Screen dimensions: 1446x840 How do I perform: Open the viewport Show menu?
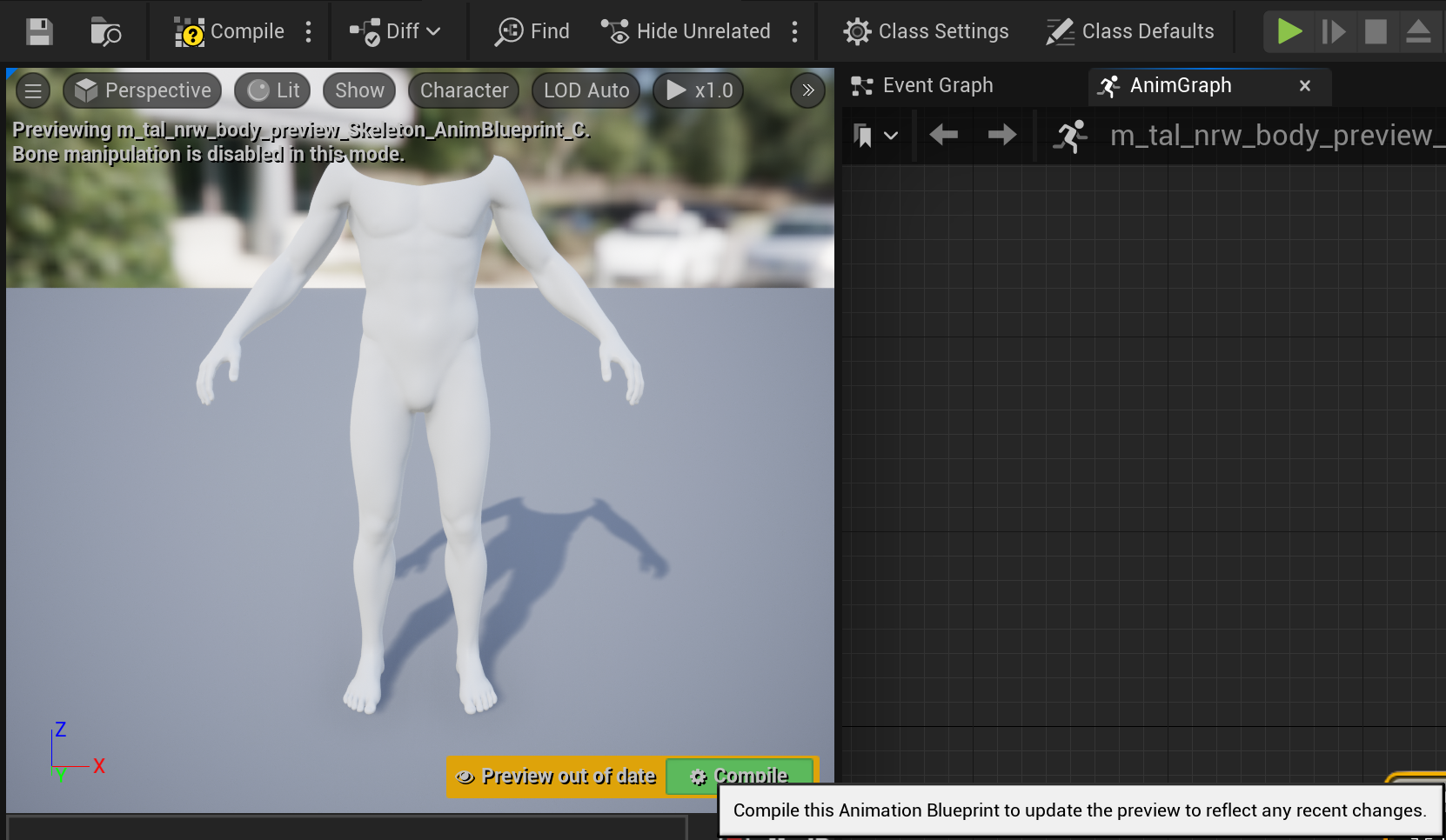pyautogui.click(x=359, y=90)
